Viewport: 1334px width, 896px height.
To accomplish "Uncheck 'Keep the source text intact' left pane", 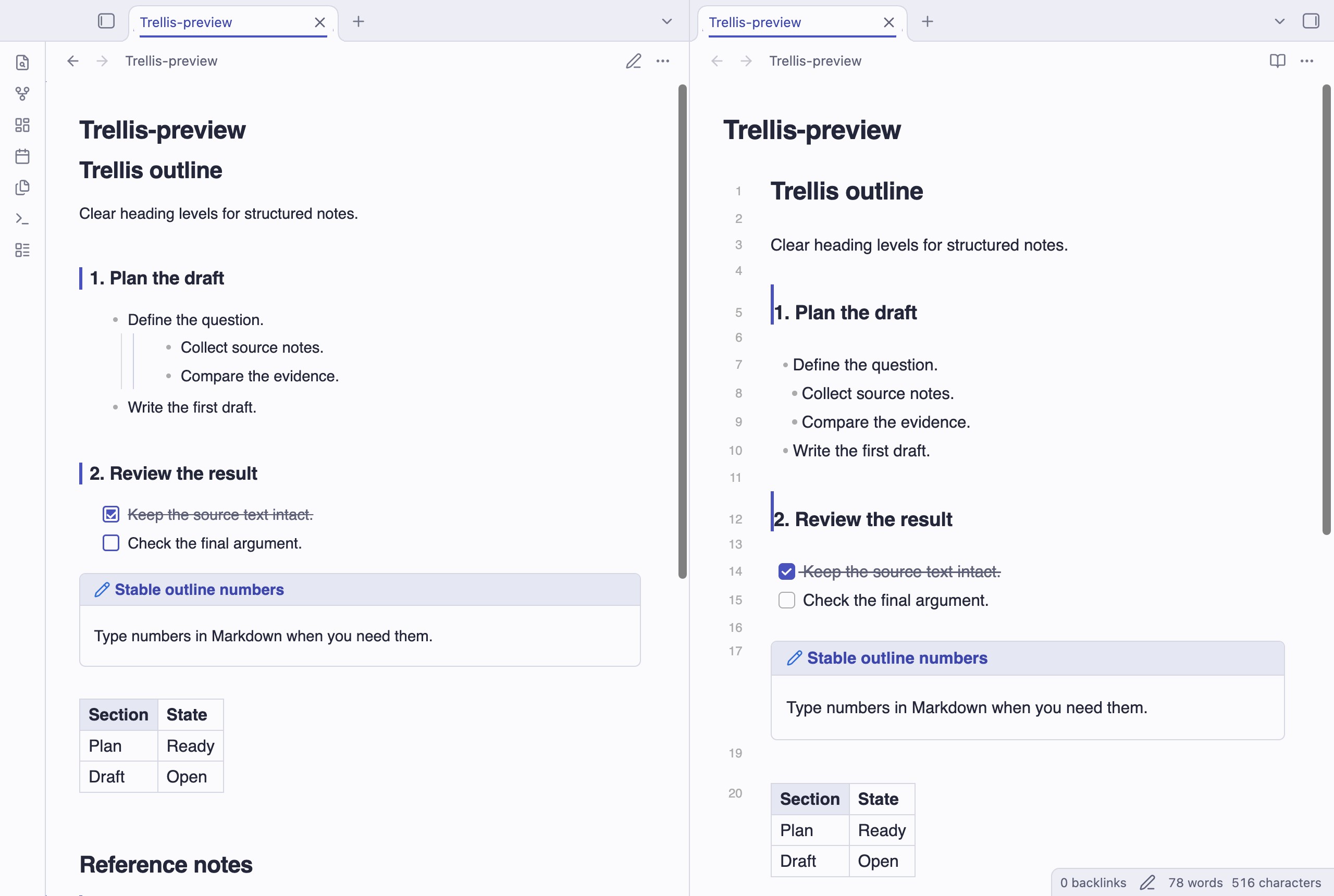I will 111,514.
